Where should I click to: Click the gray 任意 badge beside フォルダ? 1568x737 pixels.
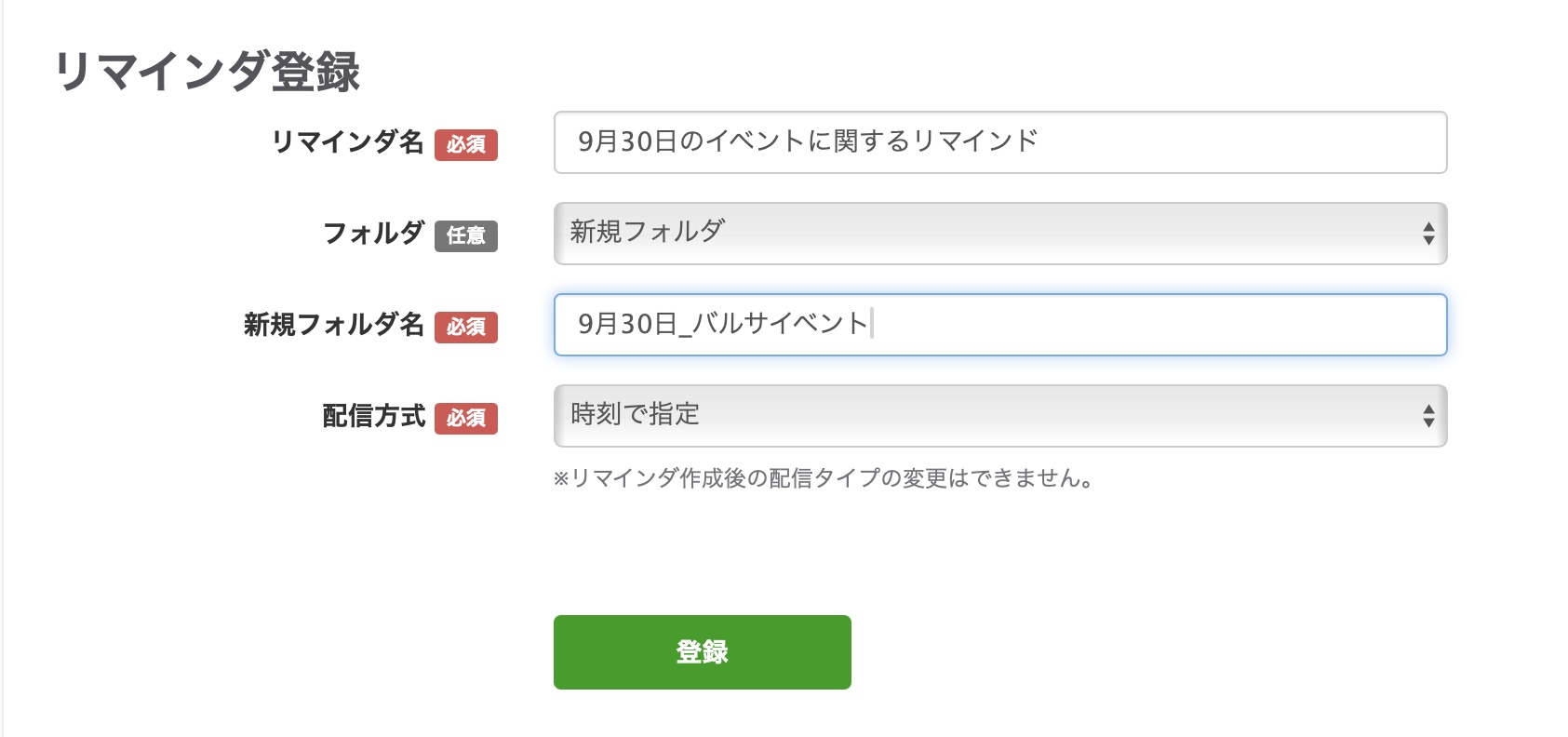click(466, 235)
